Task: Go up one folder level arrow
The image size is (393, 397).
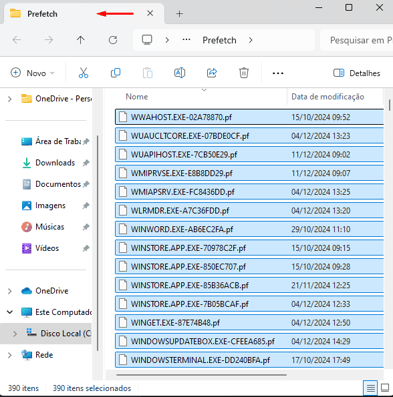Action: pos(81,40)
